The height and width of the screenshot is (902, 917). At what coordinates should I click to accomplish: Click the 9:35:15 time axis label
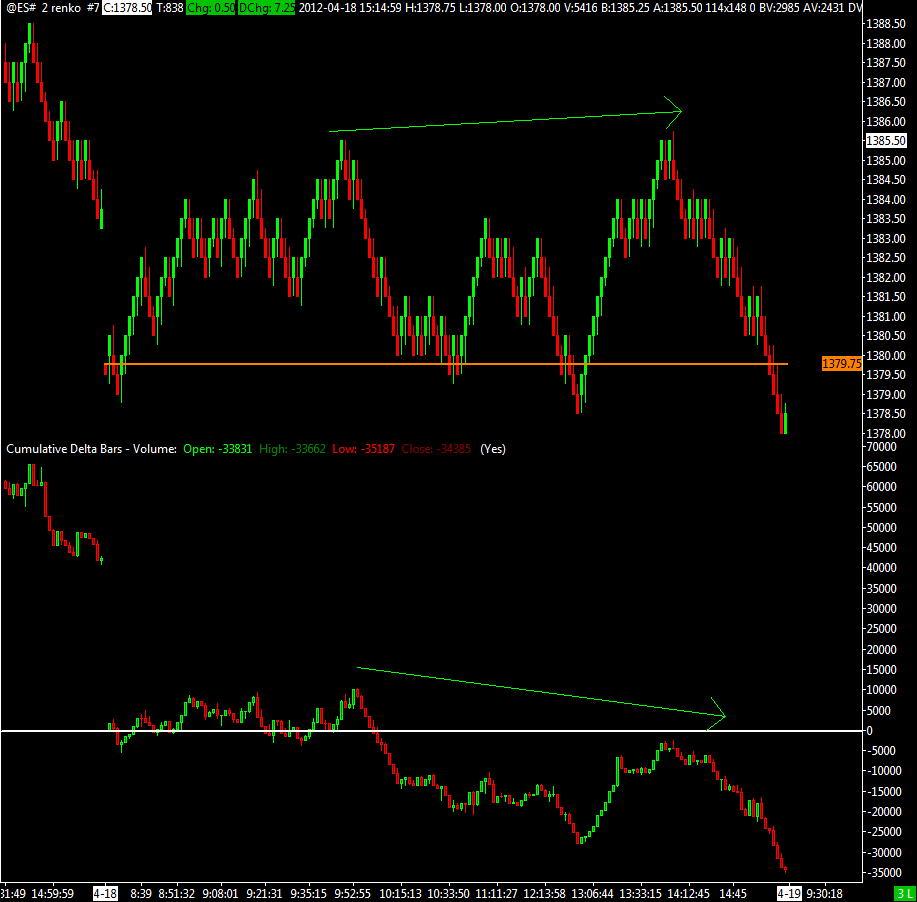[308, 894]
